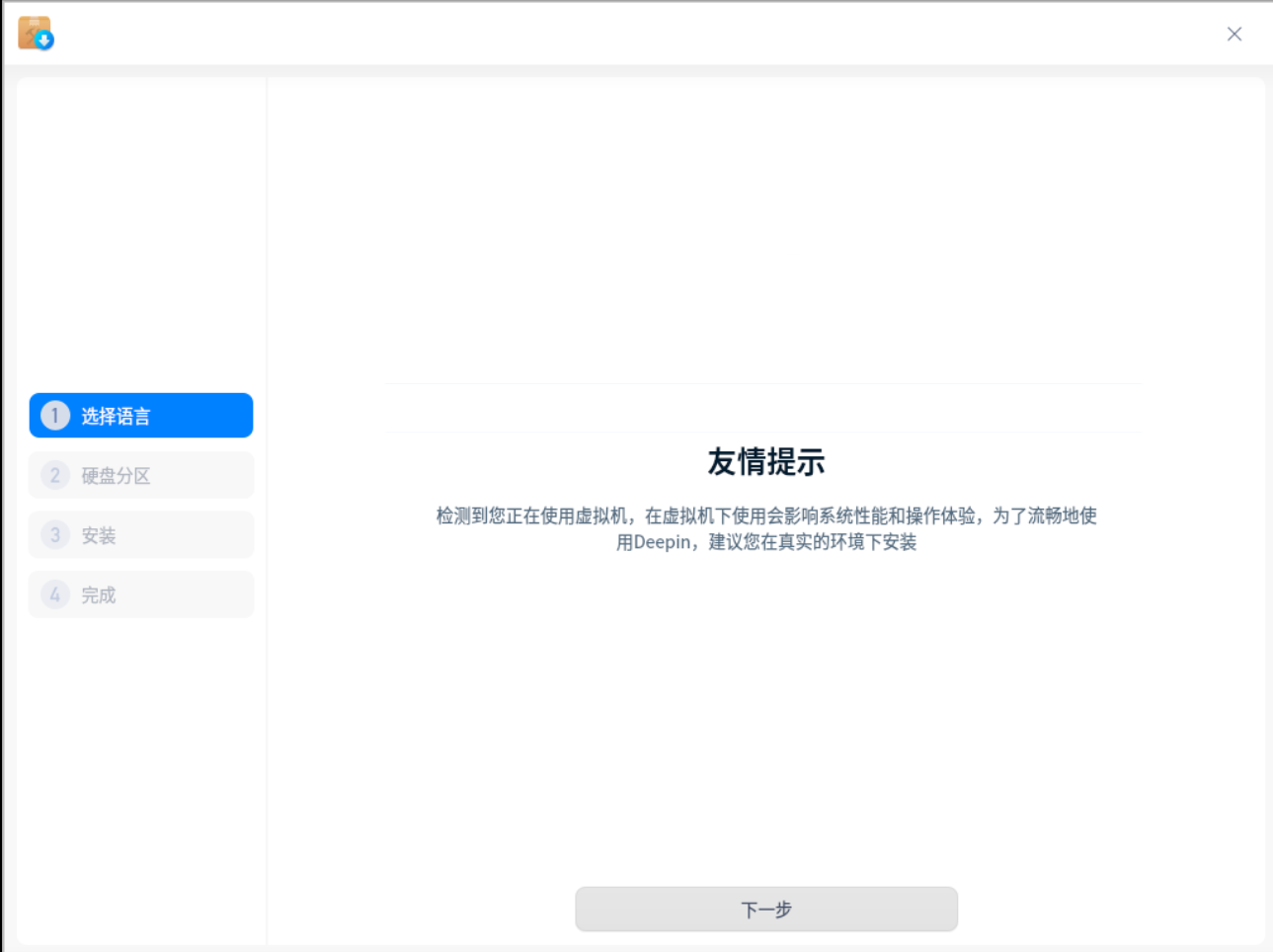Open the 完成 step entry

(140, 595)
